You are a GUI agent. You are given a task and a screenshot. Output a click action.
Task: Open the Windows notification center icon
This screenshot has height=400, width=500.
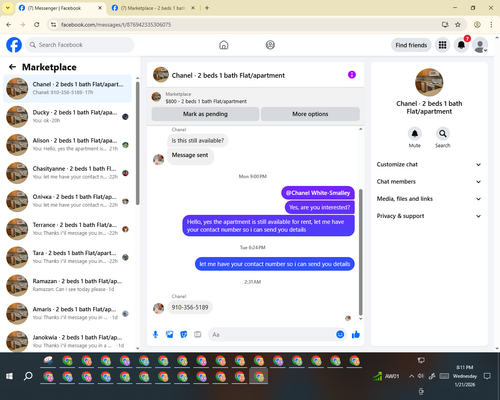click(487, 376)
